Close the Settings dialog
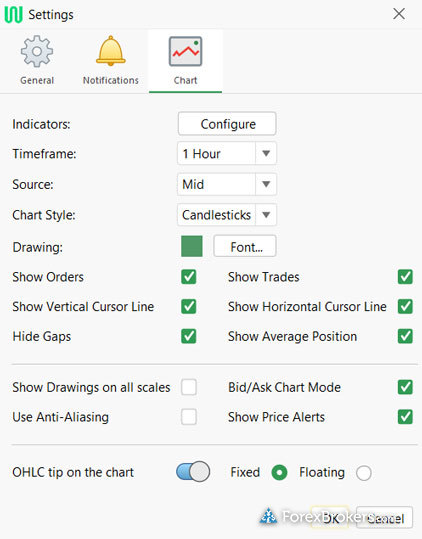422x539 pixels. (x=399, y=14)
